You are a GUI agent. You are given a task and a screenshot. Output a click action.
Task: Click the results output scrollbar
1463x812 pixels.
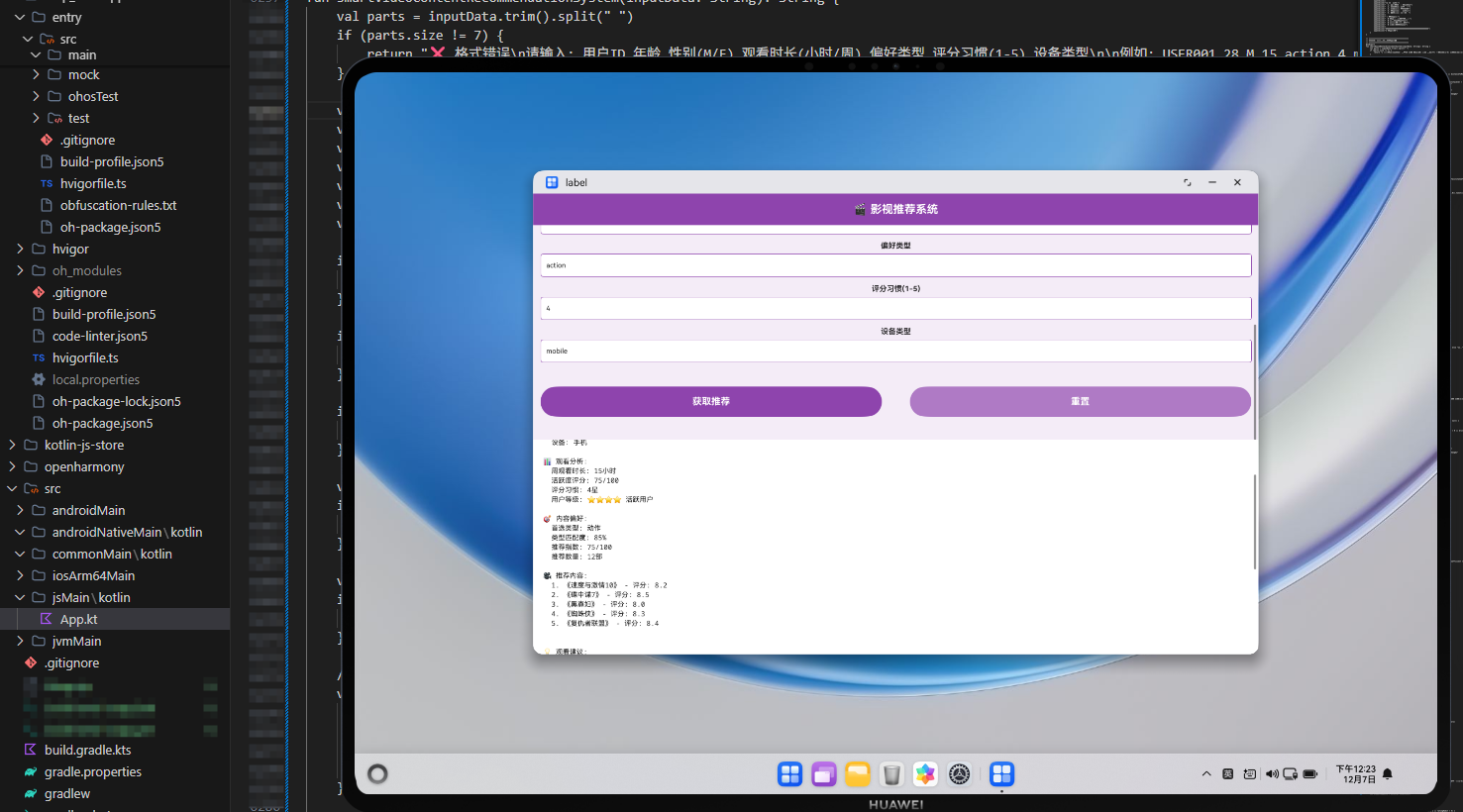point(1255,522)
